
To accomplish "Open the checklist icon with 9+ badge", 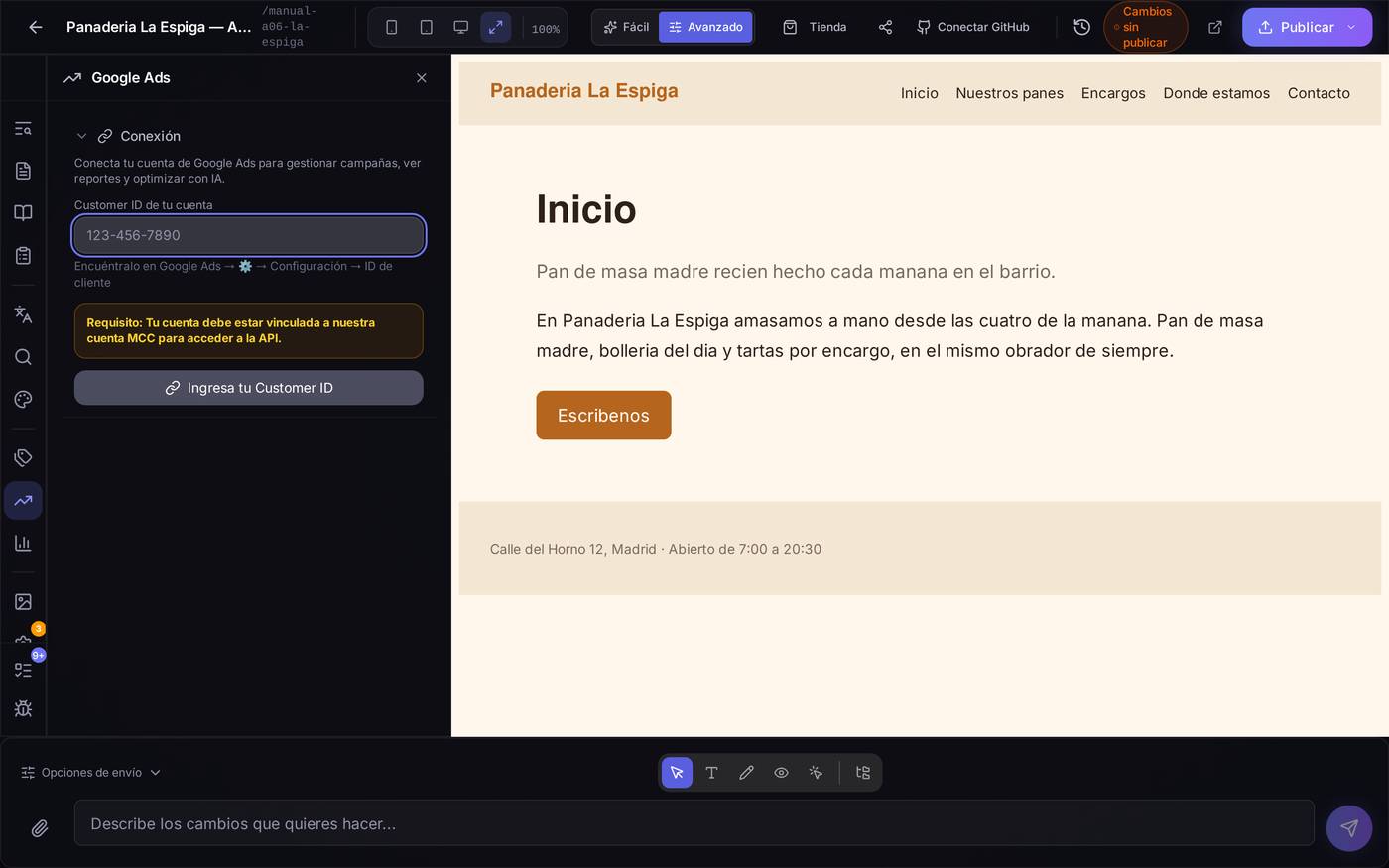I will (x=23, y=670).
